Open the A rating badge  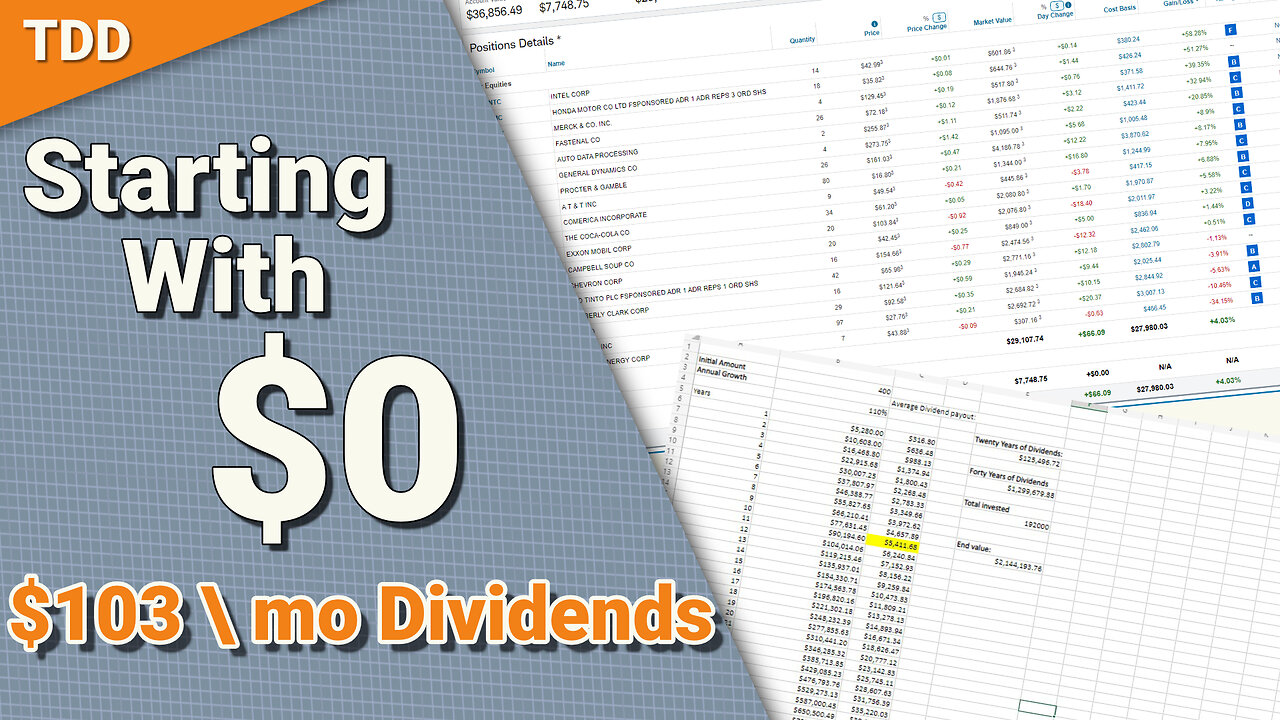pyautogui.click(x=1254, y=267)
